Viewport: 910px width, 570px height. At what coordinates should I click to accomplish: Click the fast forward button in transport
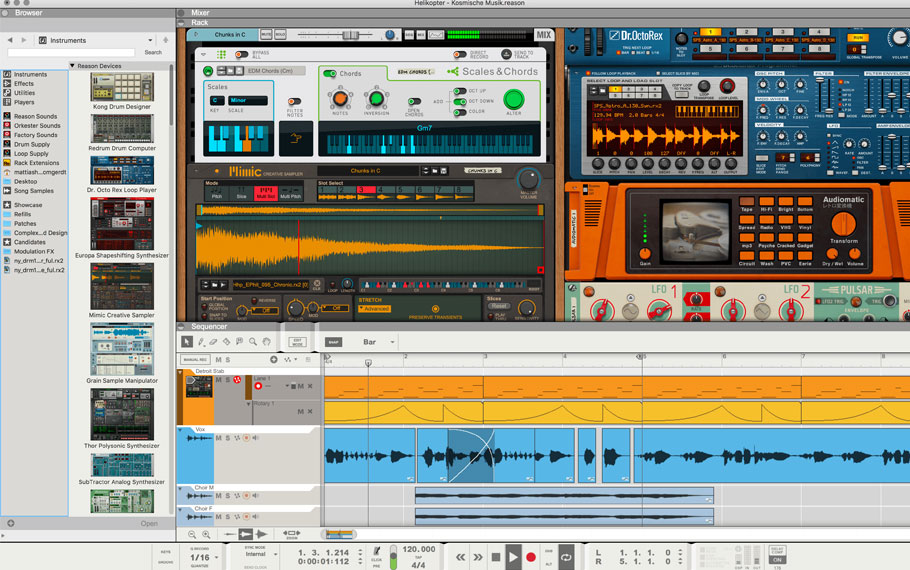[x=478, y=557]
